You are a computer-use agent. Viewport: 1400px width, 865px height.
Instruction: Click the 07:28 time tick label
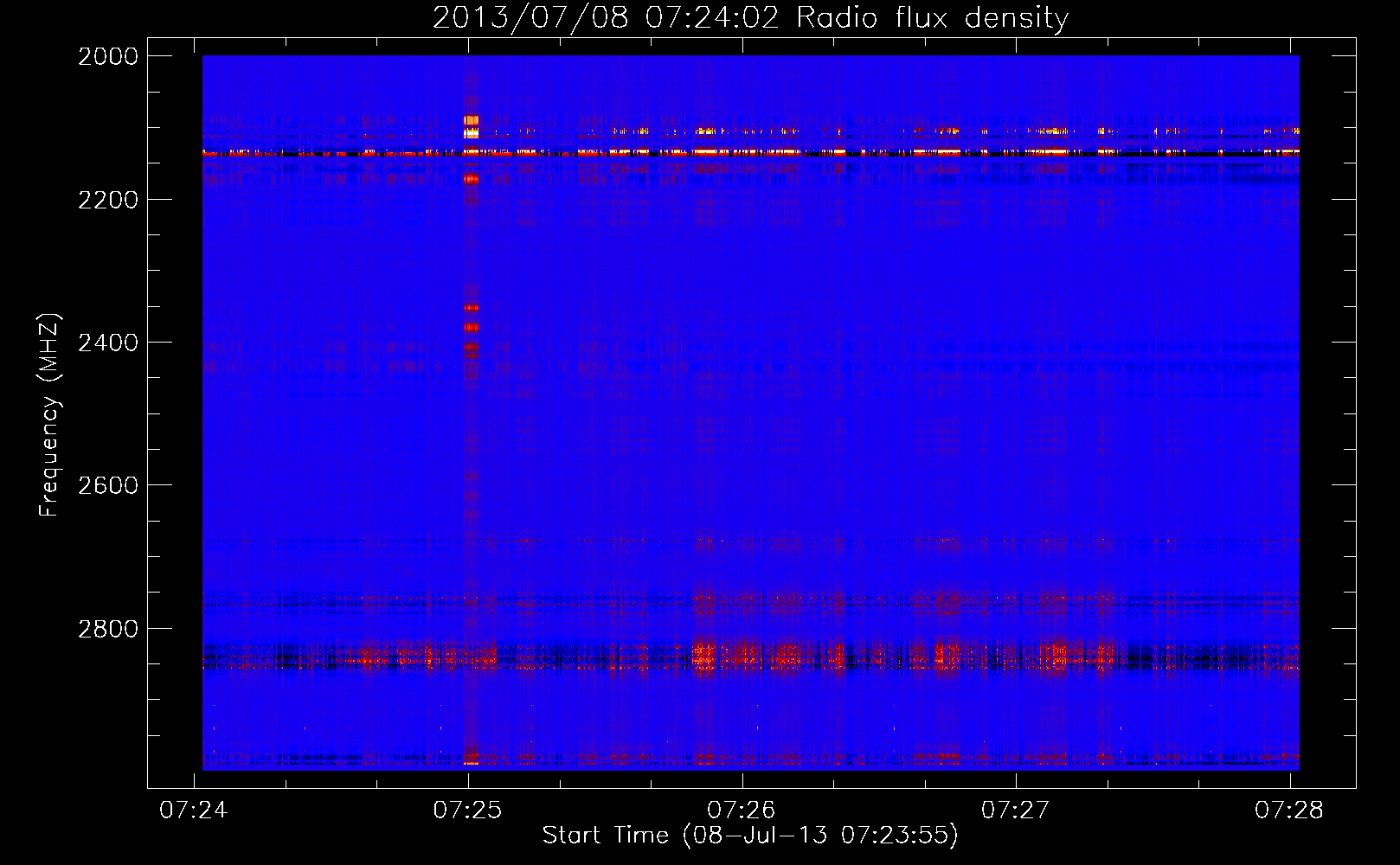click(x=1289, y=810)
